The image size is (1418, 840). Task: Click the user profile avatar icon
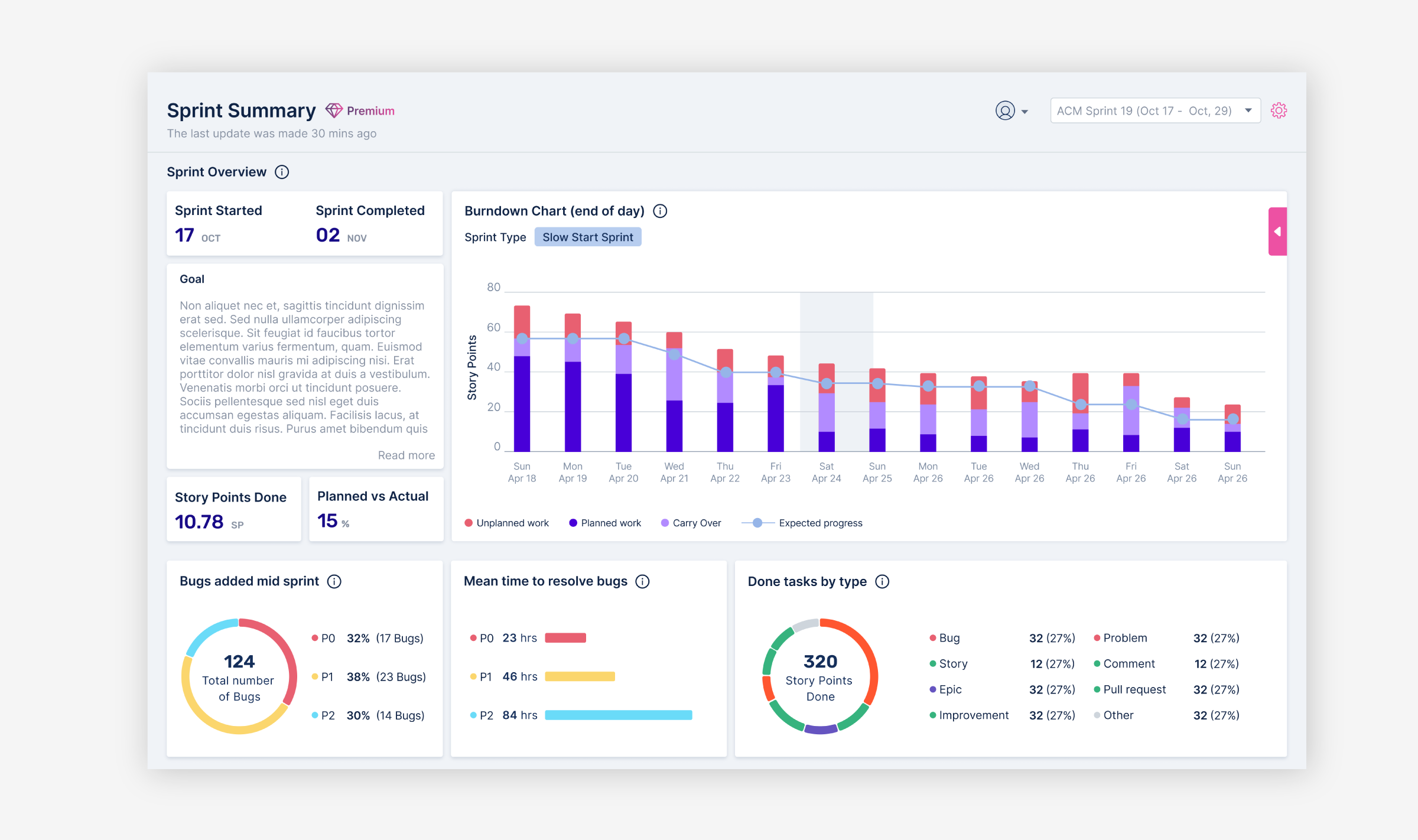1004,110
